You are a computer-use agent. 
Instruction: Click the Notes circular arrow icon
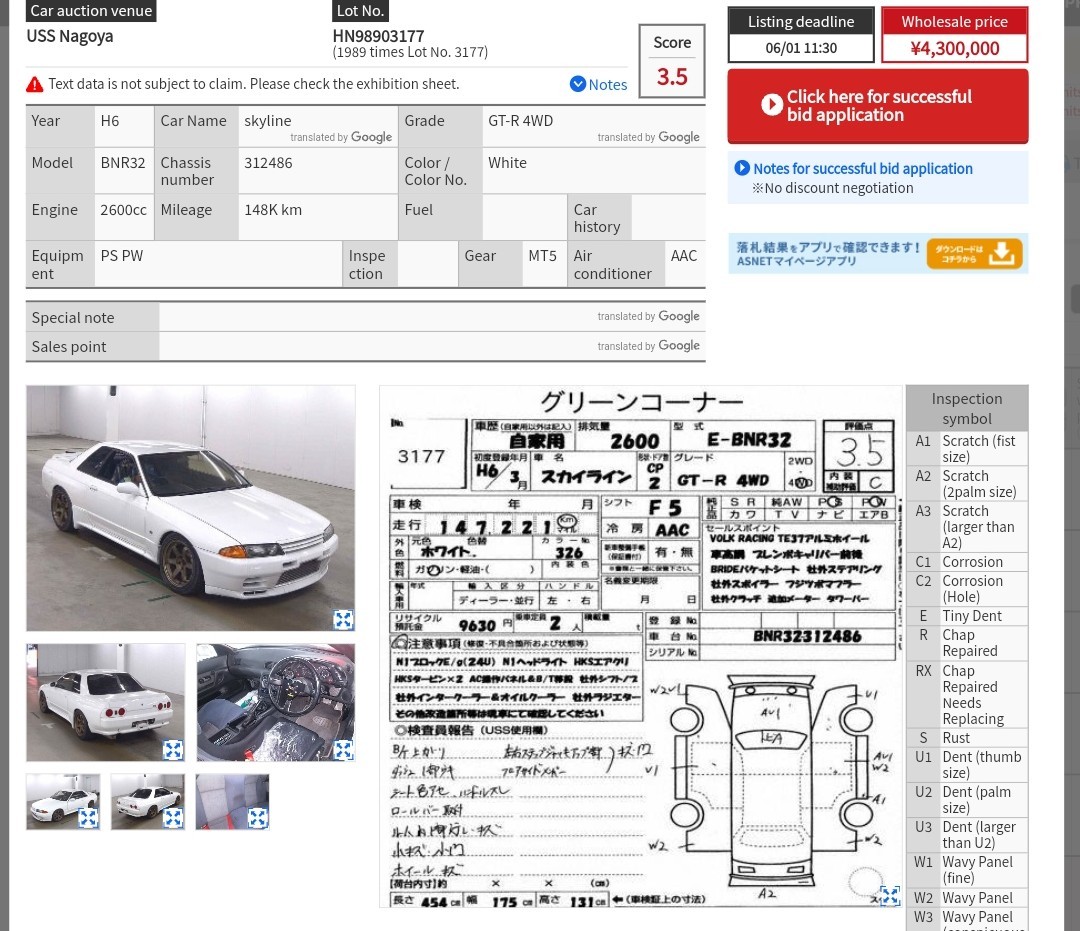tap(578, 84)
